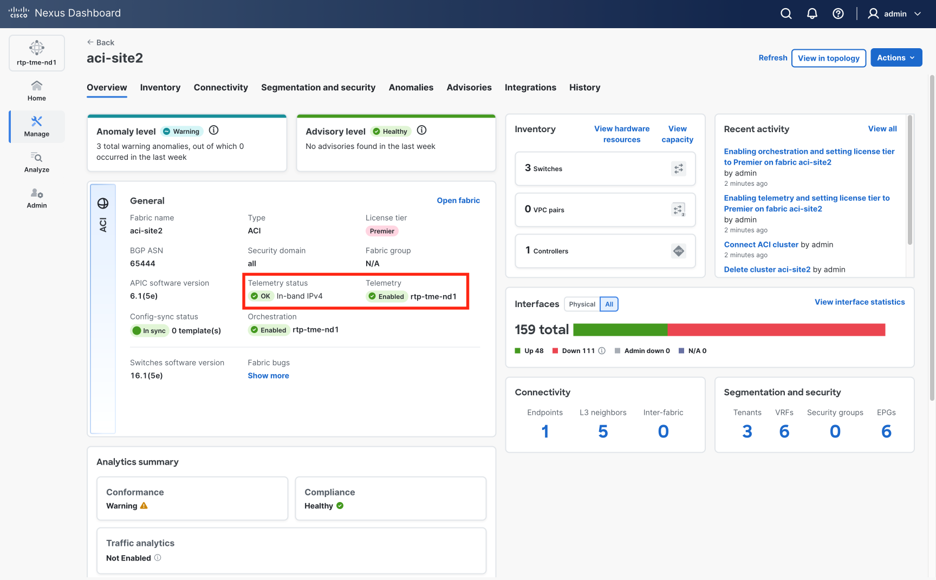Open Admin in sidebar

36,198
